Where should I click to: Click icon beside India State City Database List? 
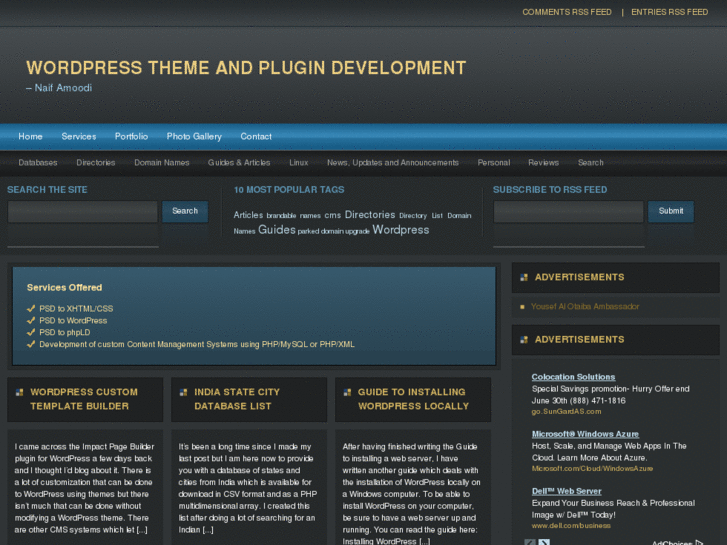pyautogui.click(x=183, y=392)
